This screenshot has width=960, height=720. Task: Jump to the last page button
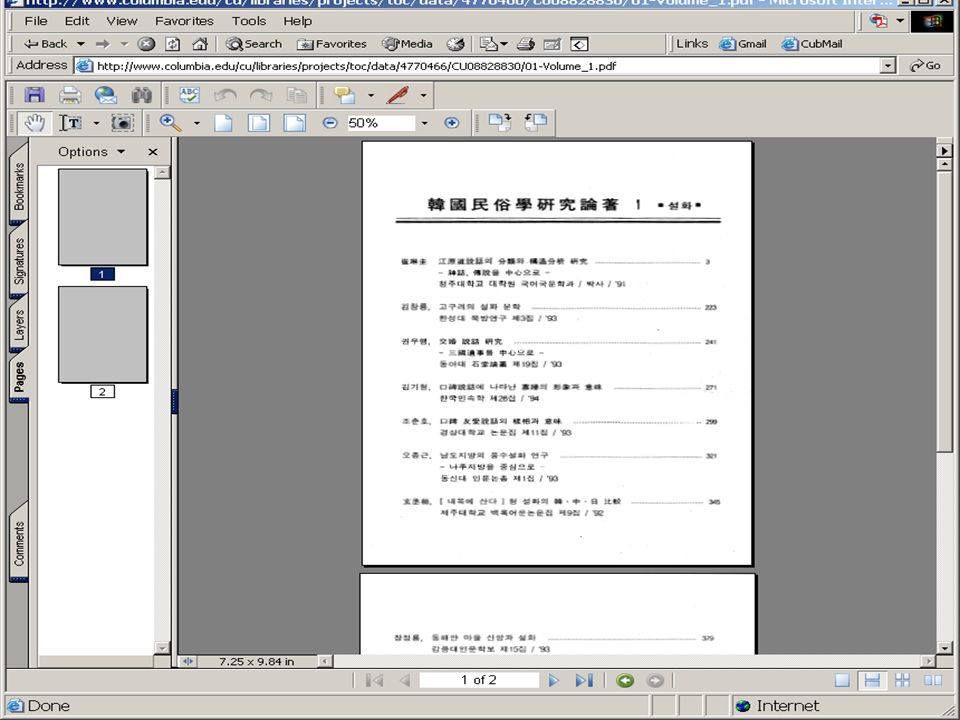(584, 680)
